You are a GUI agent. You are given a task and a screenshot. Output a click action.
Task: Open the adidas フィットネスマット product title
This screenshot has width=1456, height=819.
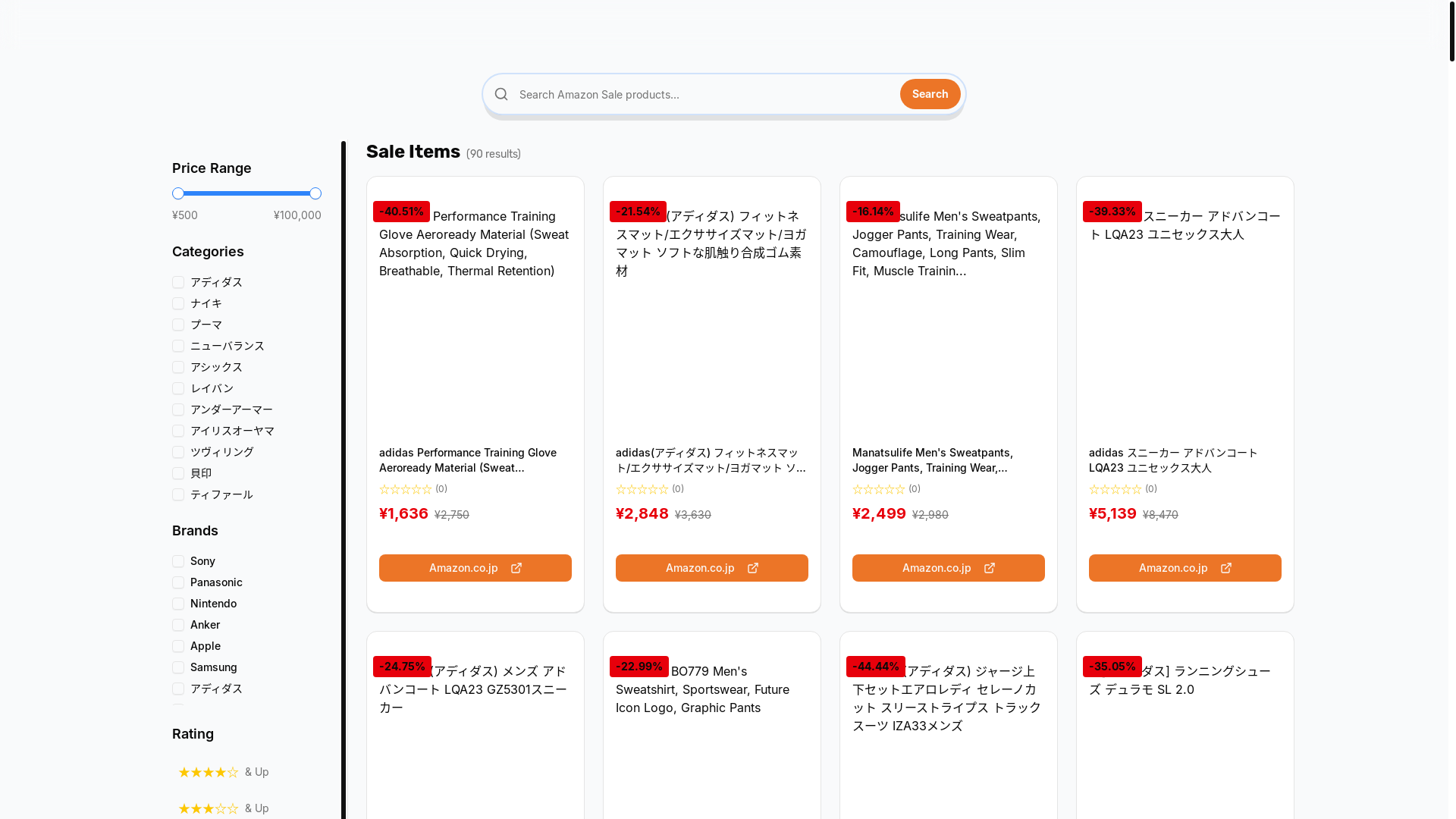pyautogui.click(x=711, y=460)
